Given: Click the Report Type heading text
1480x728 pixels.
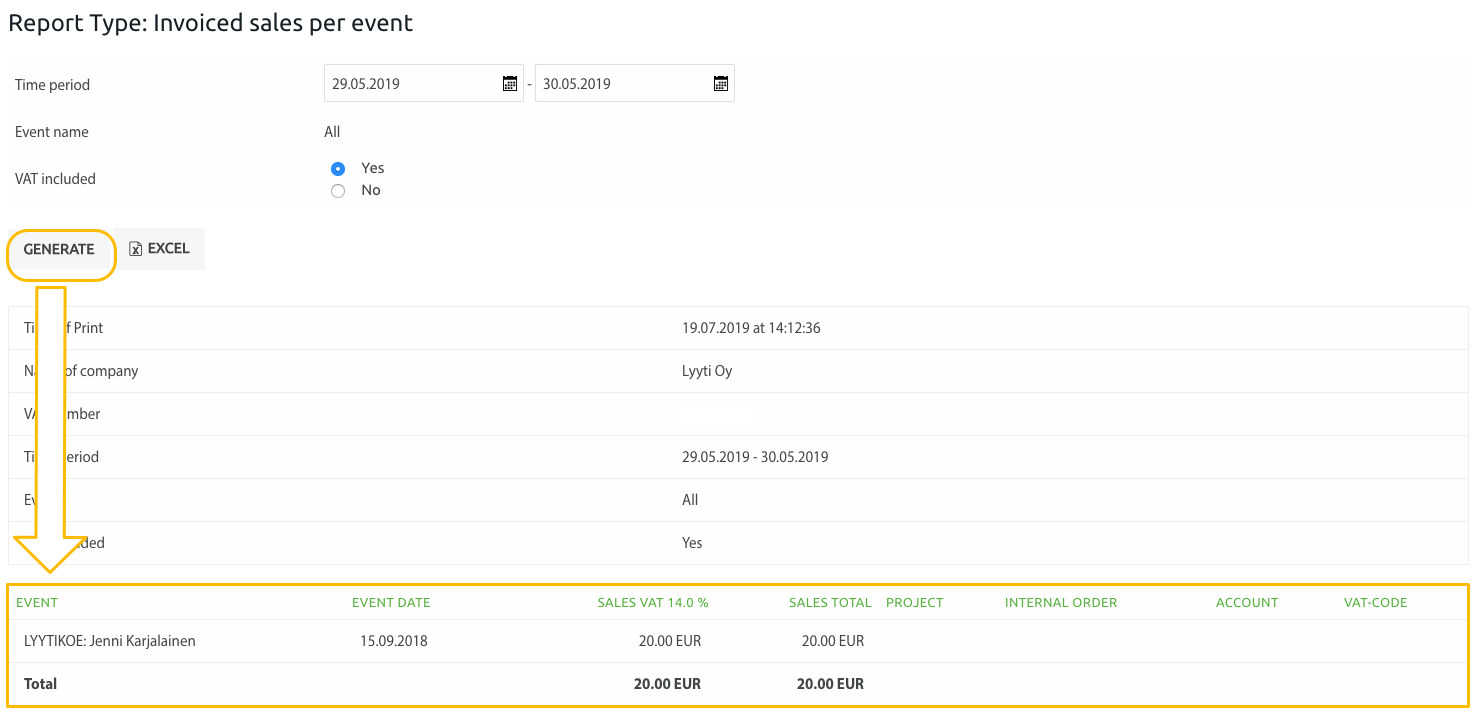Looking at the screenshot, I should [x=211, y=23].
